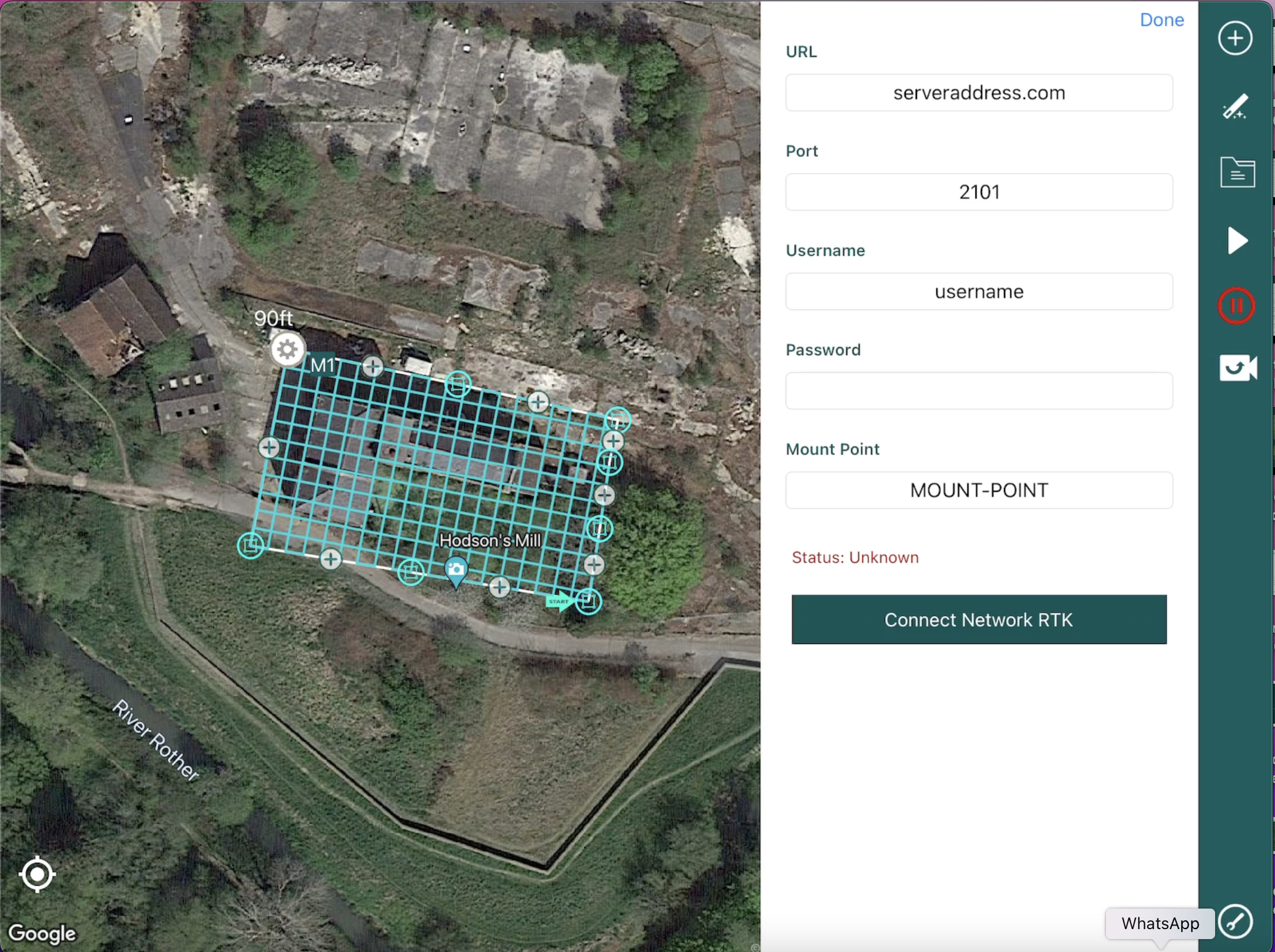Screen dimensions: 1275x952
Task: Click the Username input field
Action: coord(979,292)
